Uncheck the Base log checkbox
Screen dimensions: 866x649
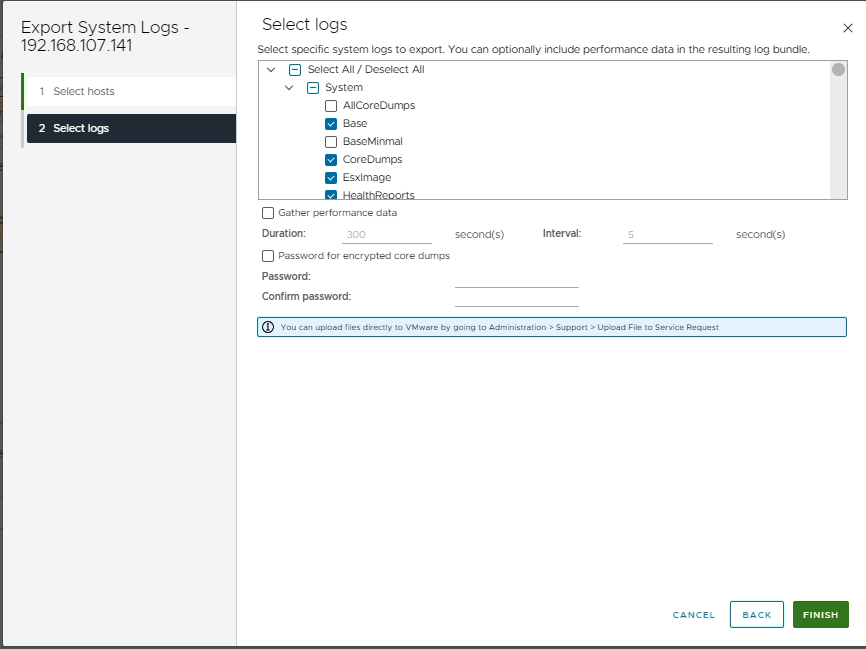[331, 124]
